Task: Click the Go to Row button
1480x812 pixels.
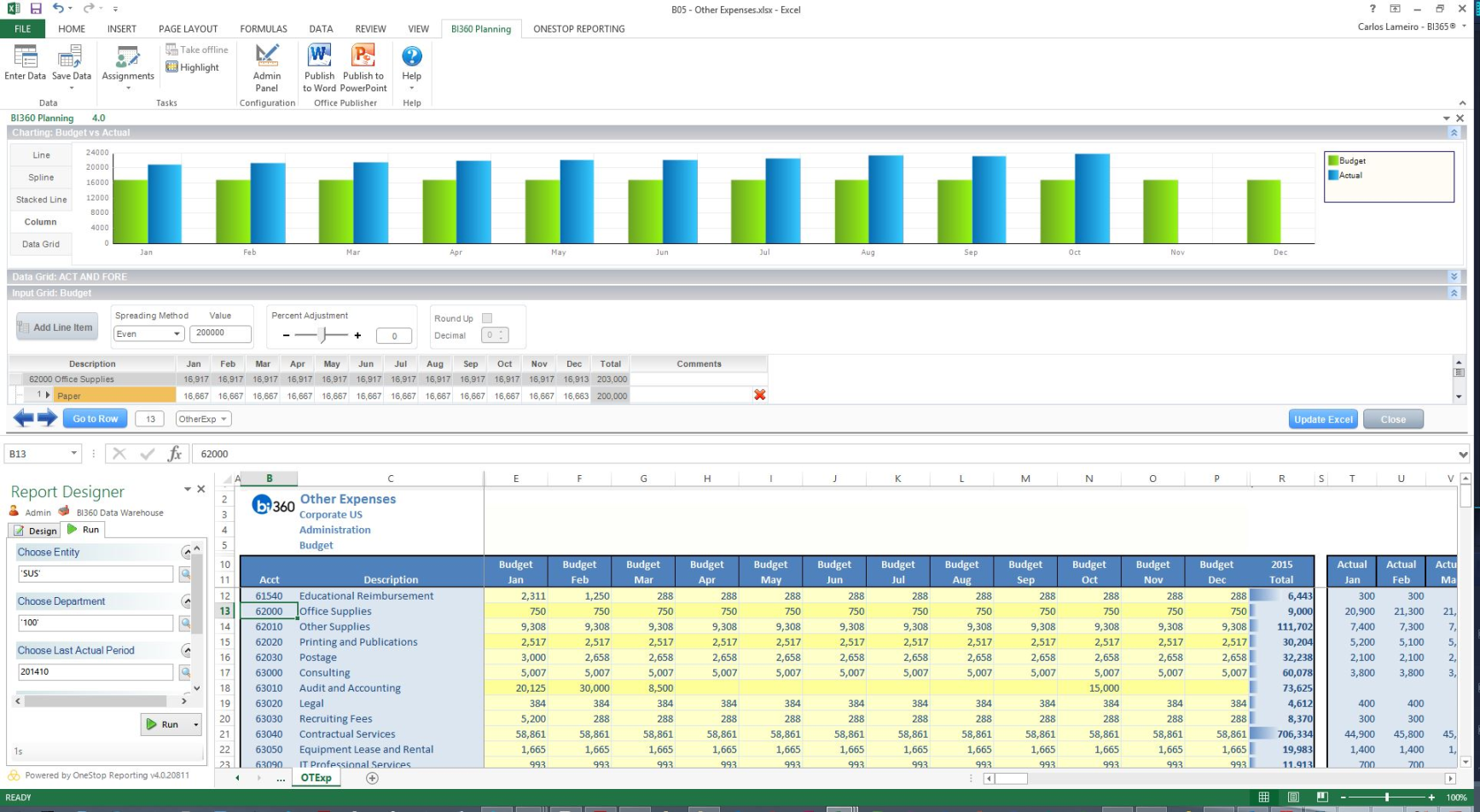Action: click(96, 419)
